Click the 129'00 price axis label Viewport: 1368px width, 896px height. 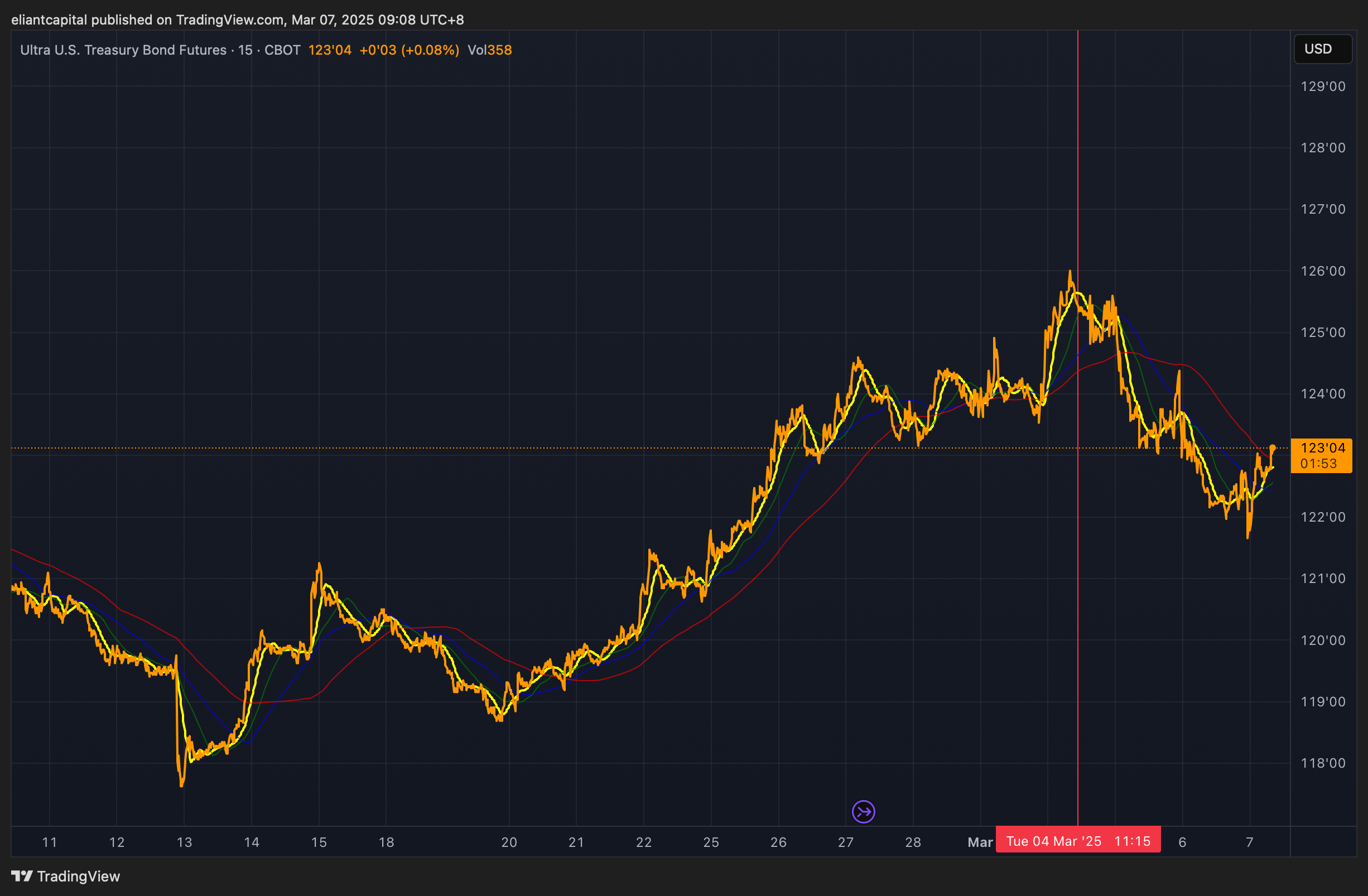click(1323, 86)
